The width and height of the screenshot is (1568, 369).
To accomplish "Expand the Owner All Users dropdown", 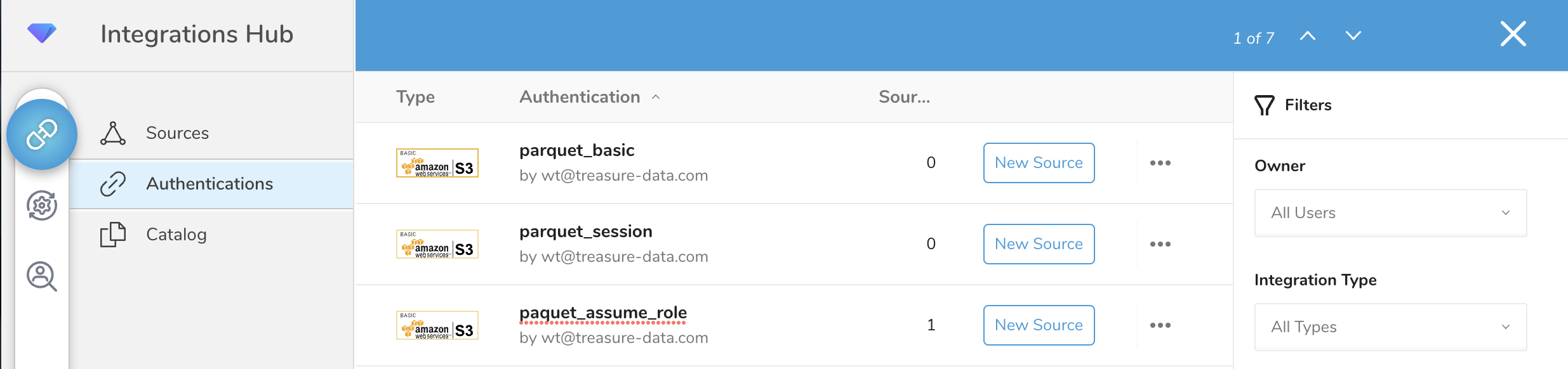I will tap(1390, 213).
